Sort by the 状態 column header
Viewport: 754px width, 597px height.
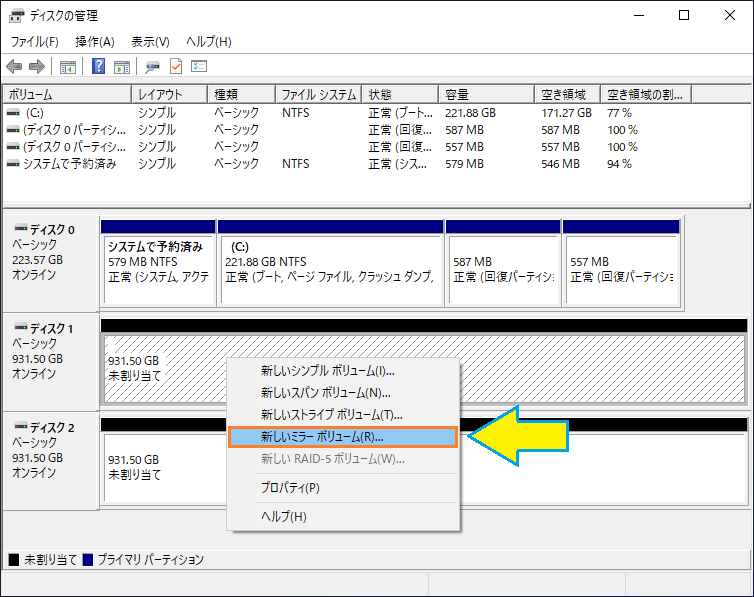point(401,94)
